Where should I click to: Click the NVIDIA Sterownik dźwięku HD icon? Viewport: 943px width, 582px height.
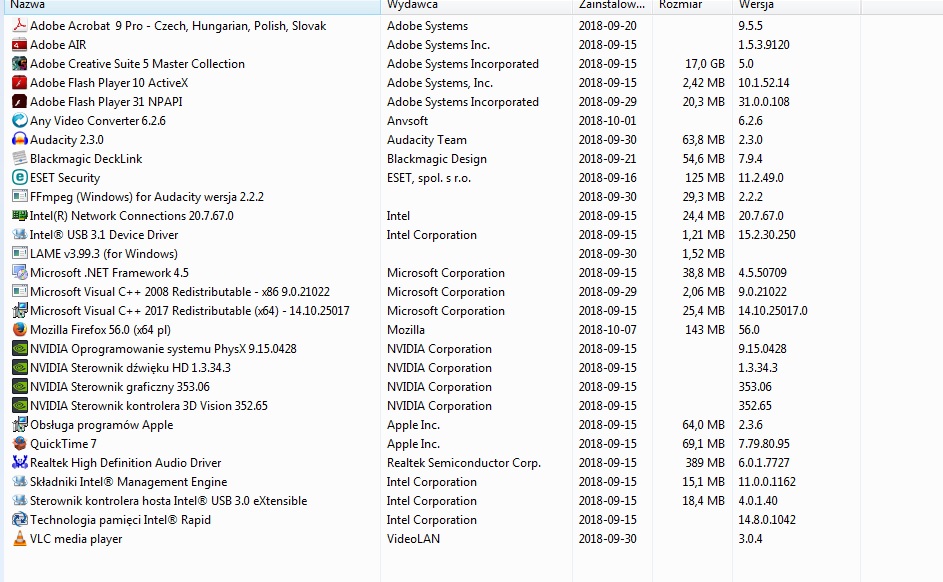(x=20, y=367)
